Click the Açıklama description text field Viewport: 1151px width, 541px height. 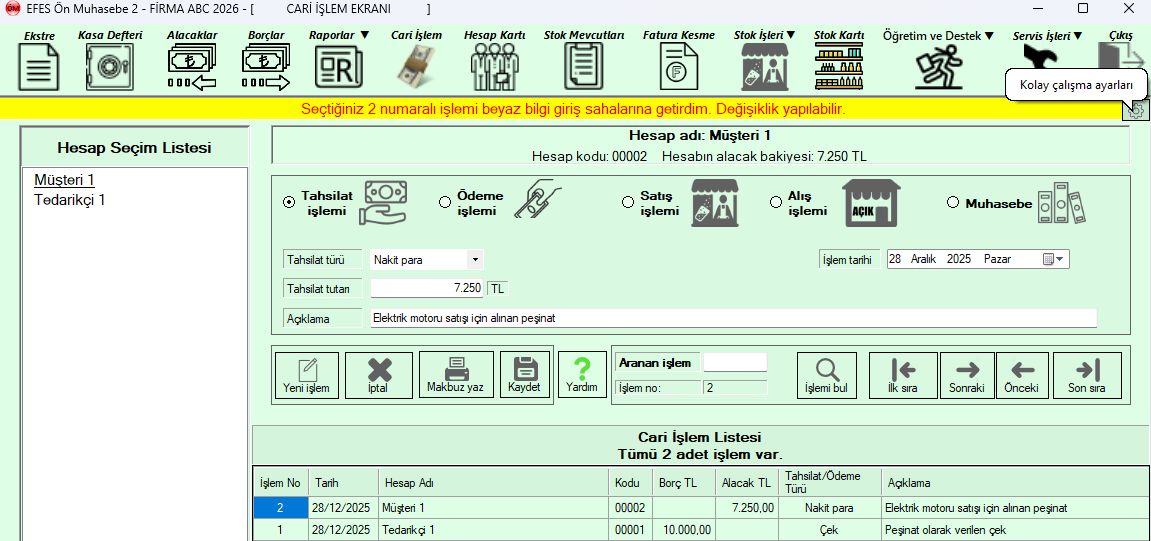(x=732, y=318)
